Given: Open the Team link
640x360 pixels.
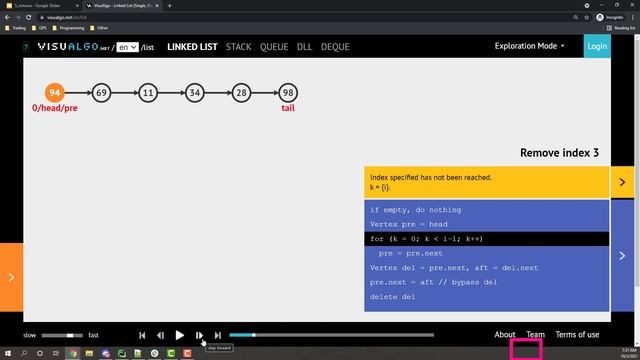Looking at the screenshot, I should (x=535, y=335).
